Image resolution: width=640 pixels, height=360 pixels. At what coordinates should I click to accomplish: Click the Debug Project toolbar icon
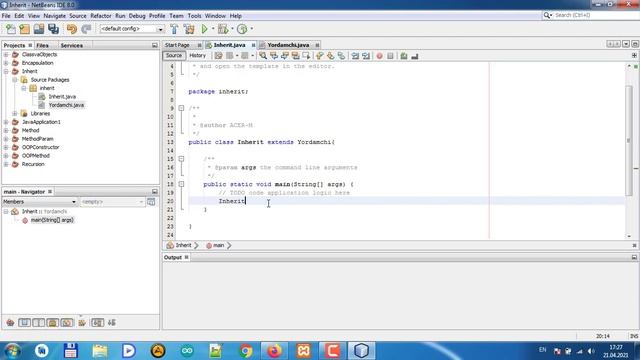point(223,29)
